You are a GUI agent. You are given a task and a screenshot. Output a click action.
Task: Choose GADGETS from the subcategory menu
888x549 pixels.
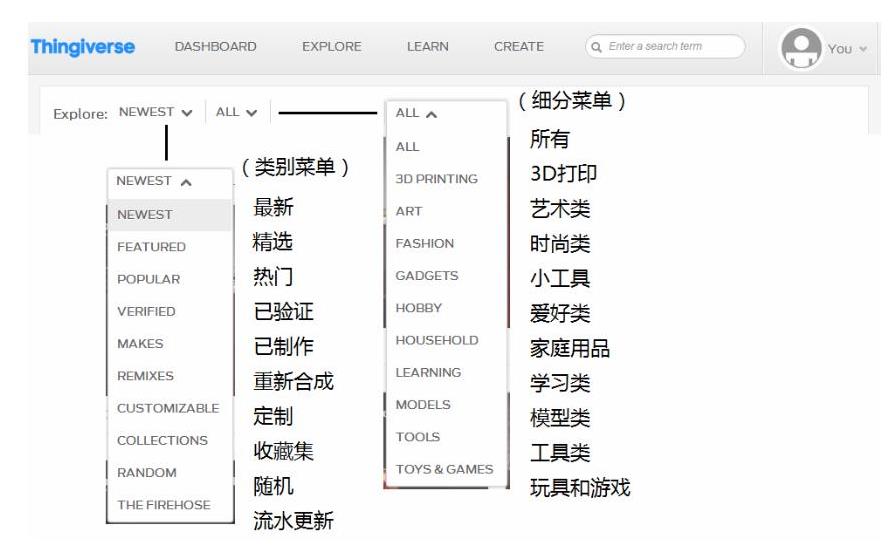click(427, 276)
